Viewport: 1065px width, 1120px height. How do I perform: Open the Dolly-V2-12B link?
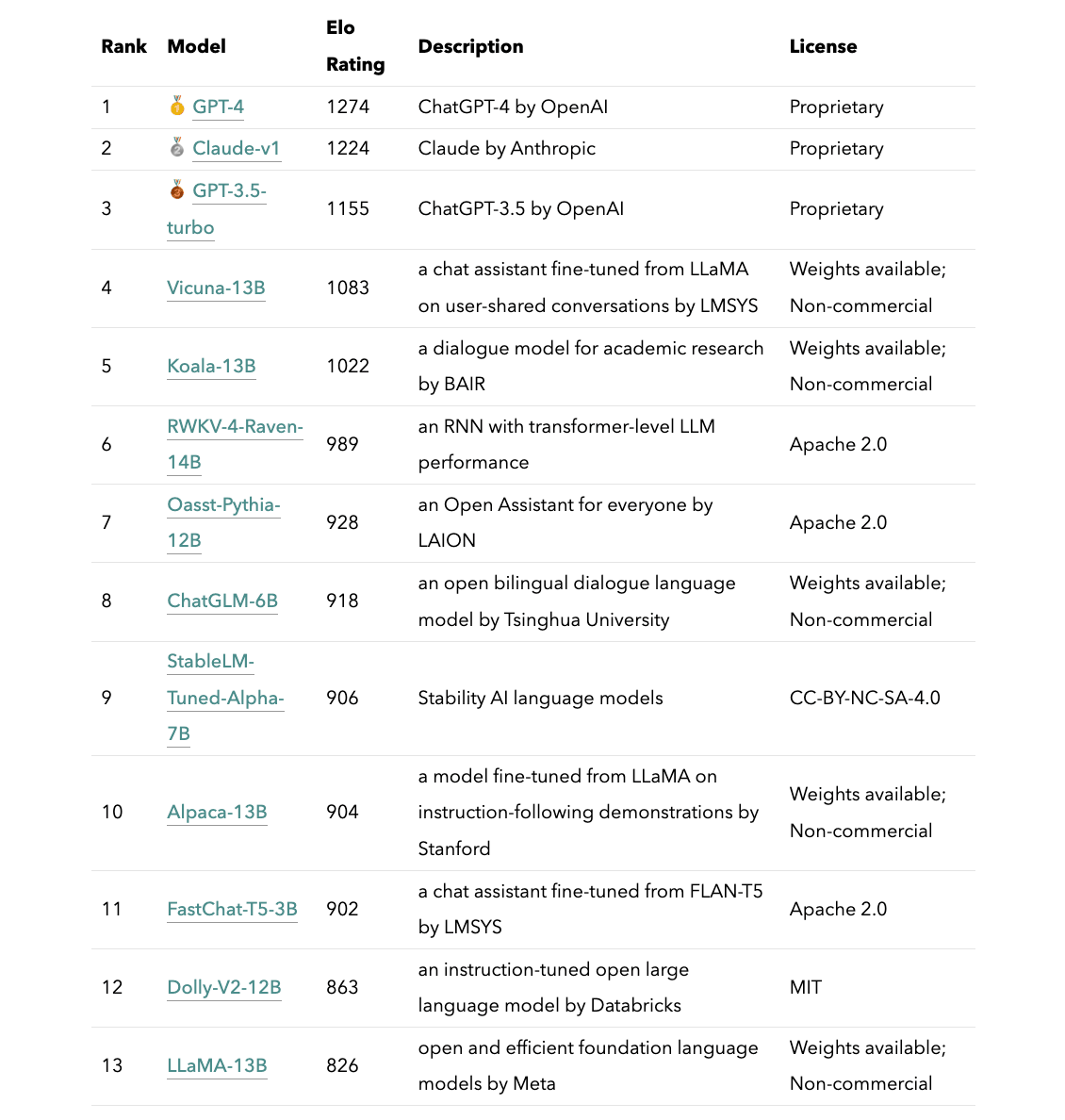[x=224, y=988]
